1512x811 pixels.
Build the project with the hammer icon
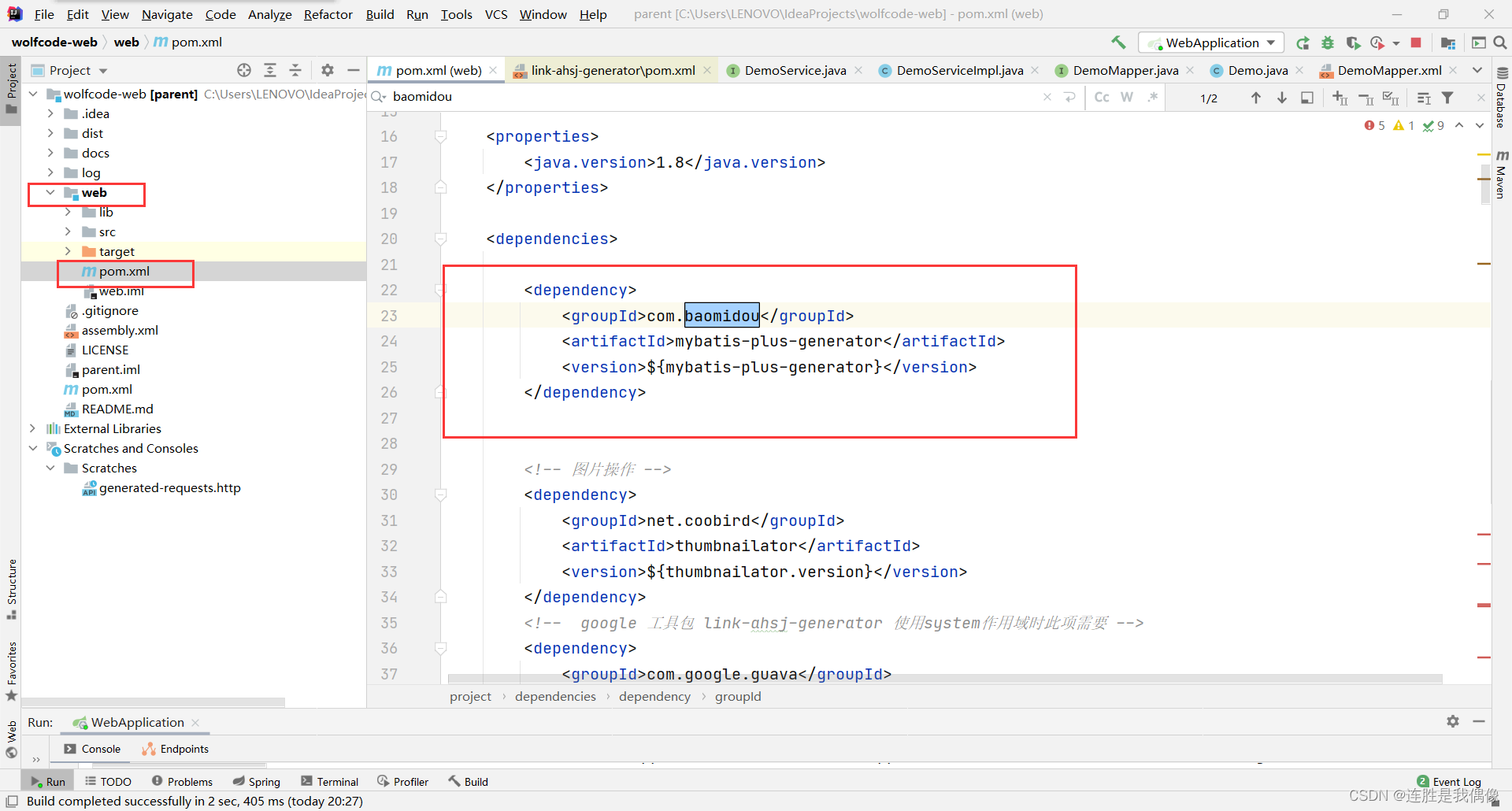[x=1119, y=43]
